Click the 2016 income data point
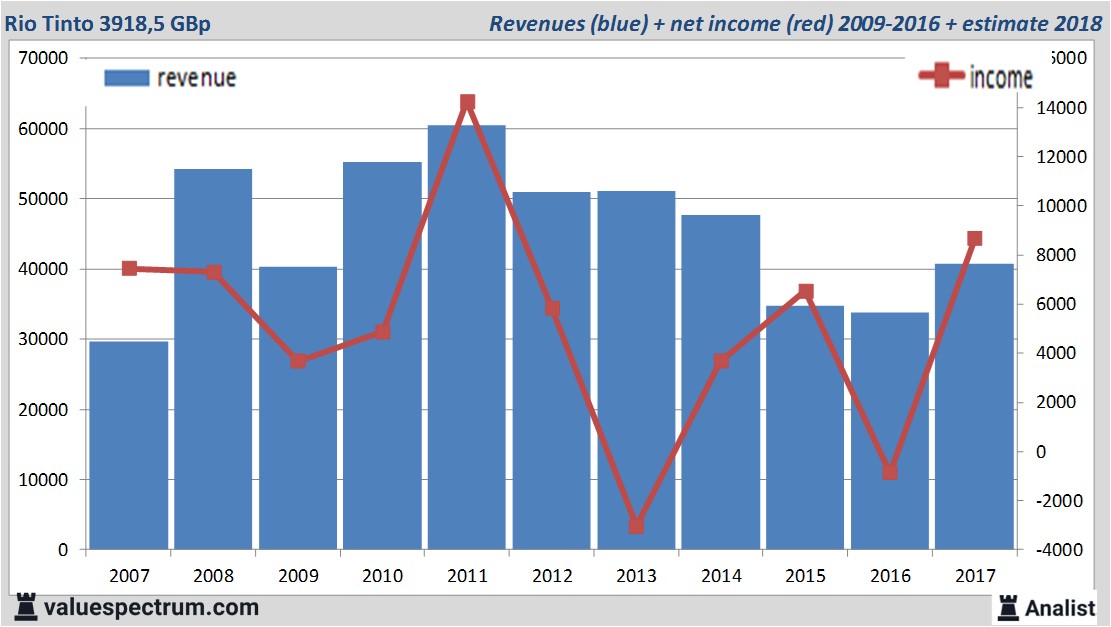This screenshot has height=627, width=1111. (x=890, y=472)
